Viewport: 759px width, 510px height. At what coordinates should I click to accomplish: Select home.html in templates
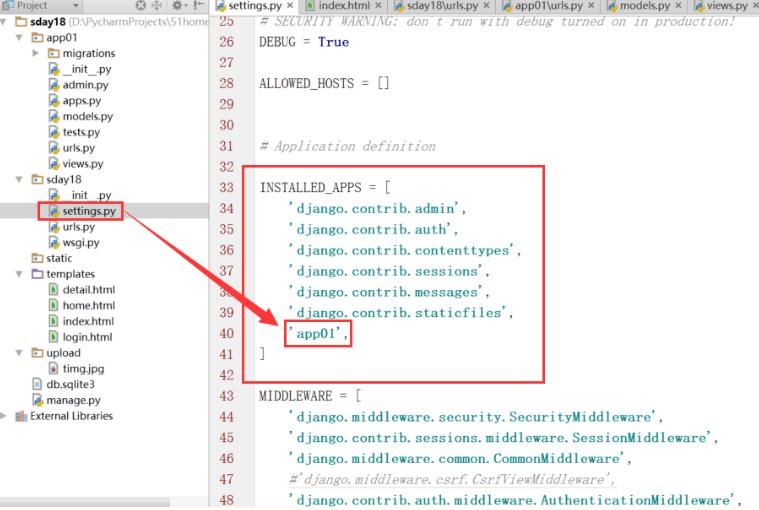coord(89,305)
